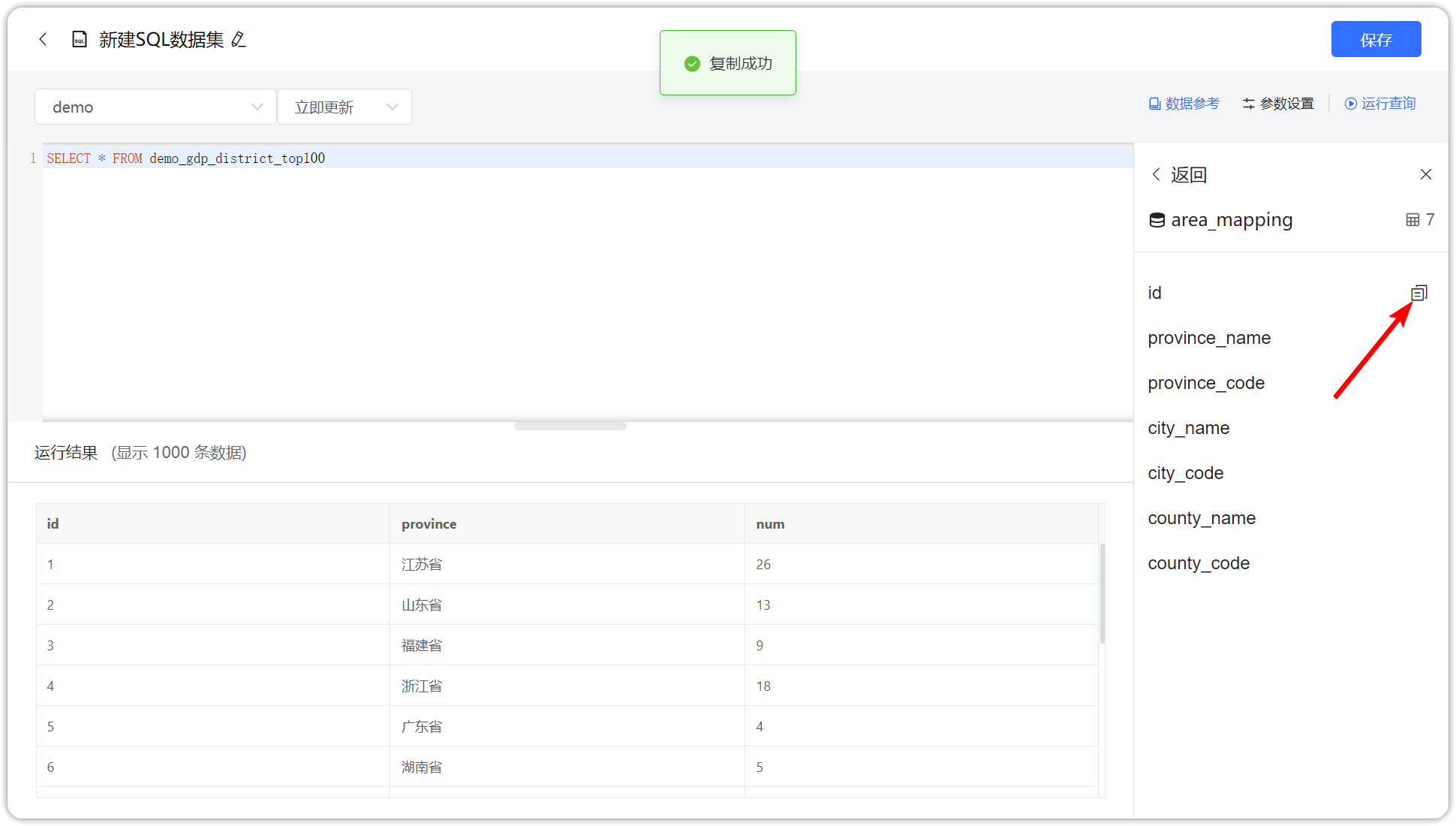Viewport: 1456px width, 826px height.
Task: Click the 参数设置 sliders icon
Action: coord(1249,104)
